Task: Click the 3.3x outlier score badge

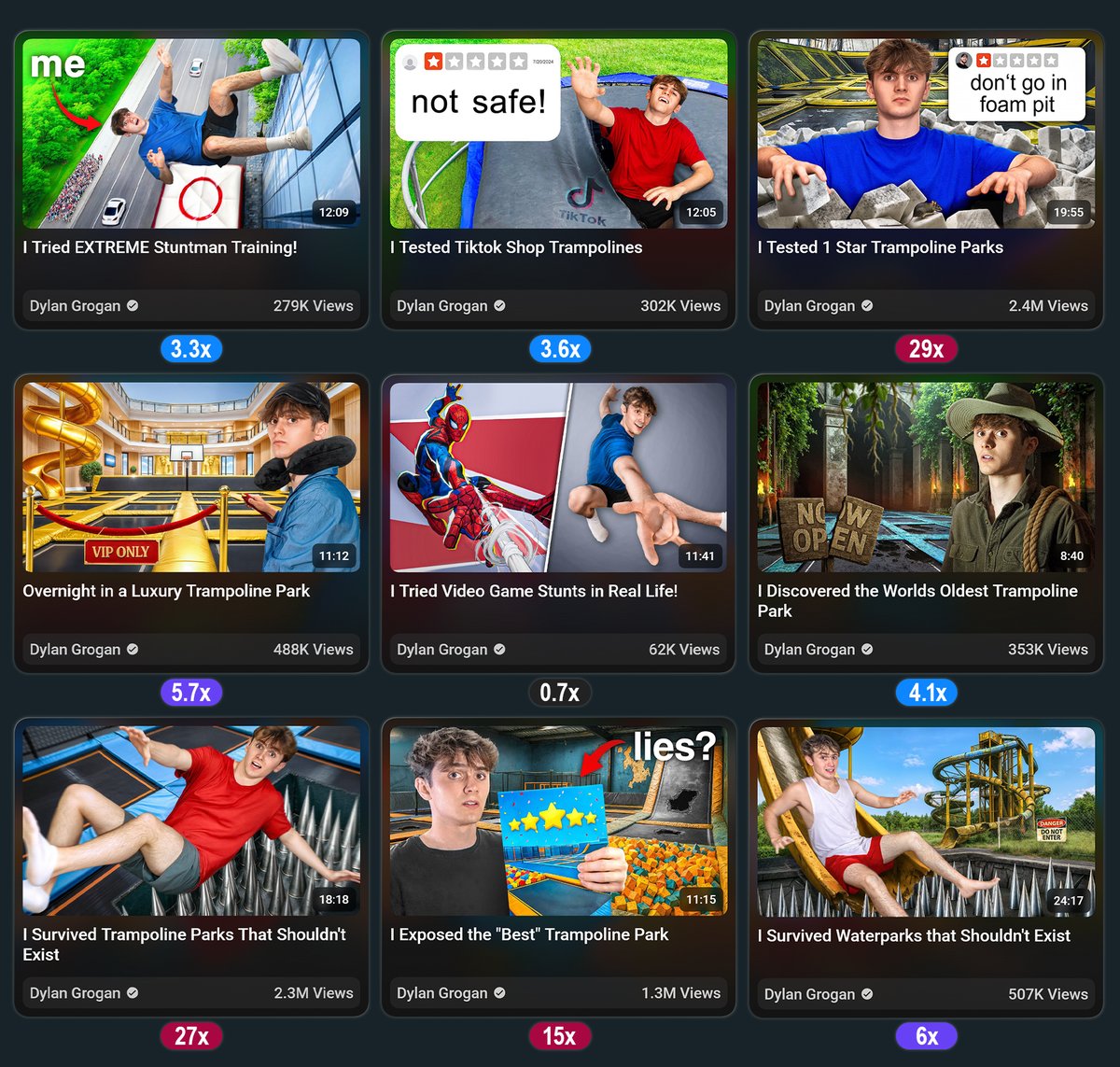Action: pyautogui.click(x=191, y=349)
